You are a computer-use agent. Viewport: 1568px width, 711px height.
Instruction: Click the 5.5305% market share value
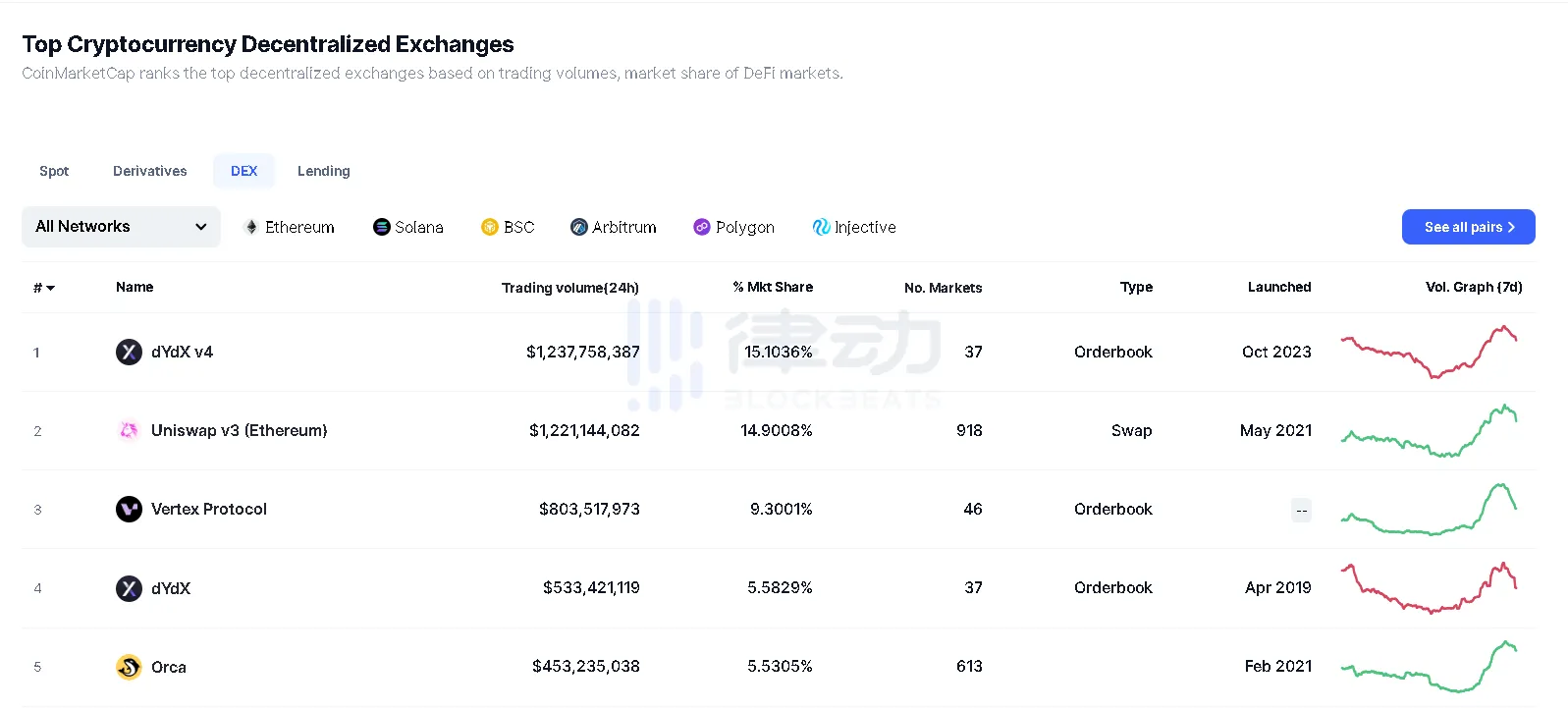(x=780, y=666)
